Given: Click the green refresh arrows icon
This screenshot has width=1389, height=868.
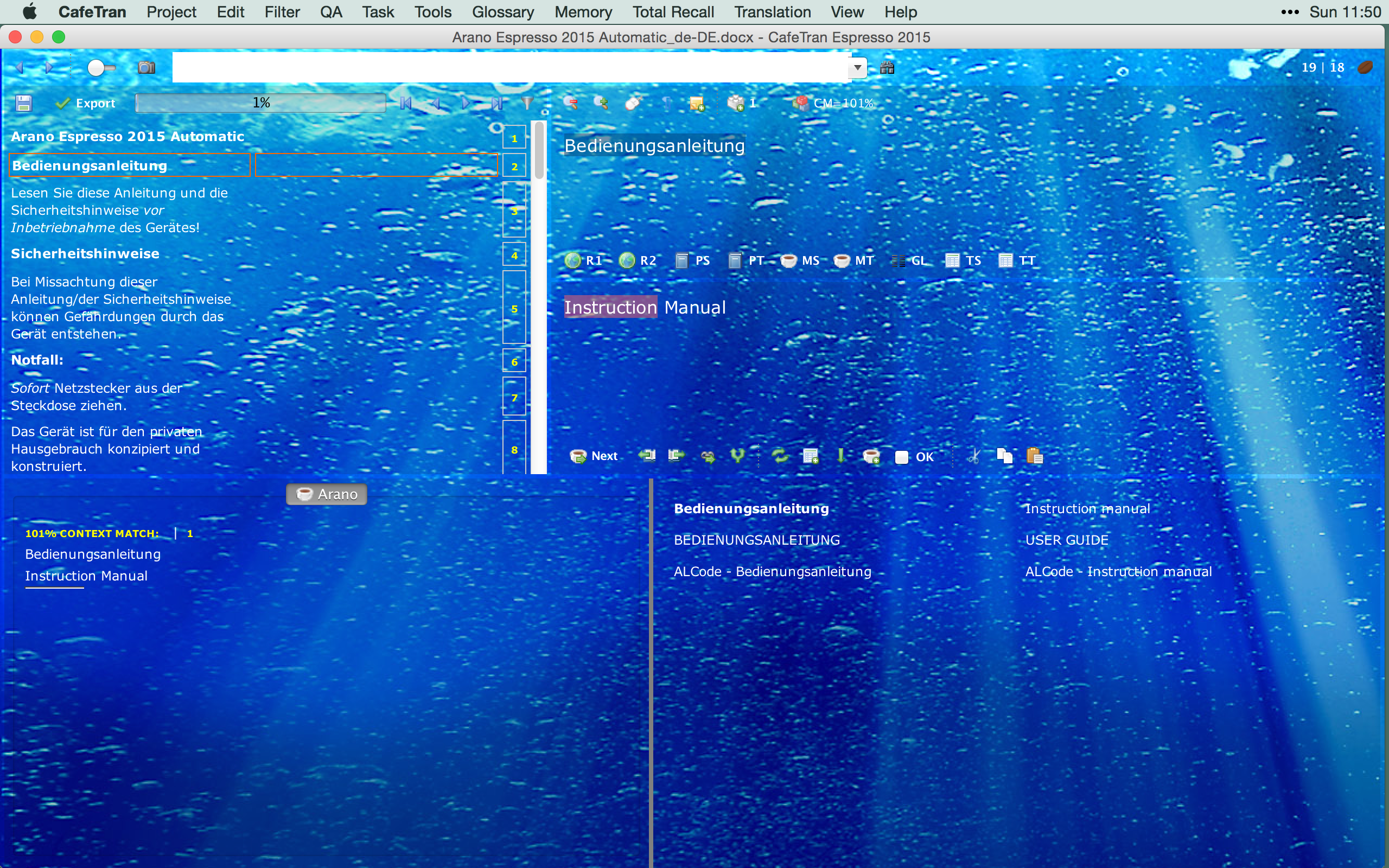Looking at the screenshot, I should click(780, 456).
